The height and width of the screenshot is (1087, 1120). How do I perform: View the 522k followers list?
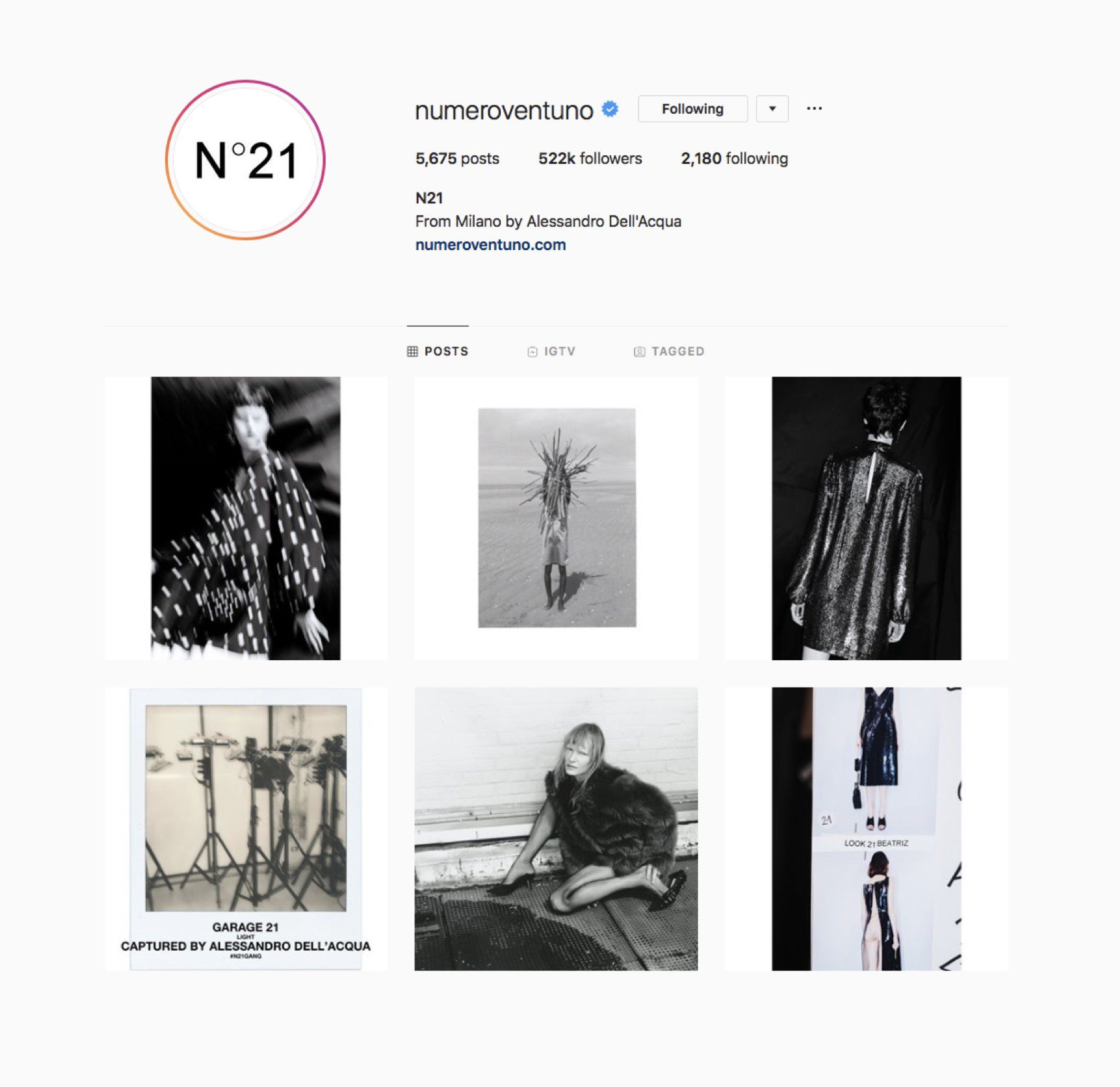tap(590, 159)
